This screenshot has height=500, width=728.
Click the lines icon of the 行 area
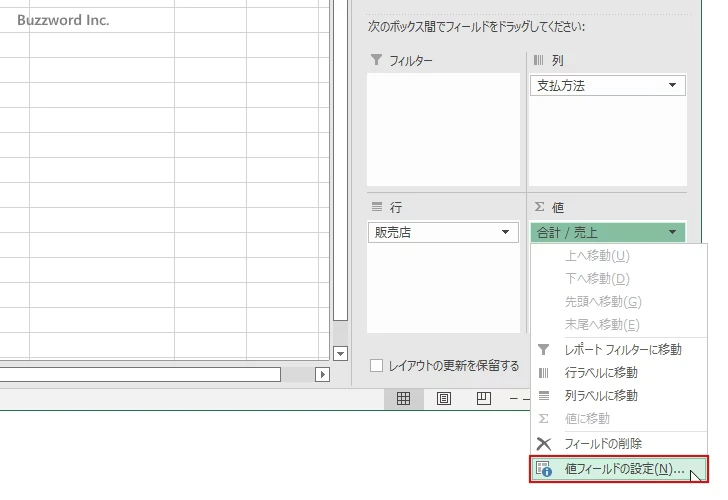pos(377,206)
